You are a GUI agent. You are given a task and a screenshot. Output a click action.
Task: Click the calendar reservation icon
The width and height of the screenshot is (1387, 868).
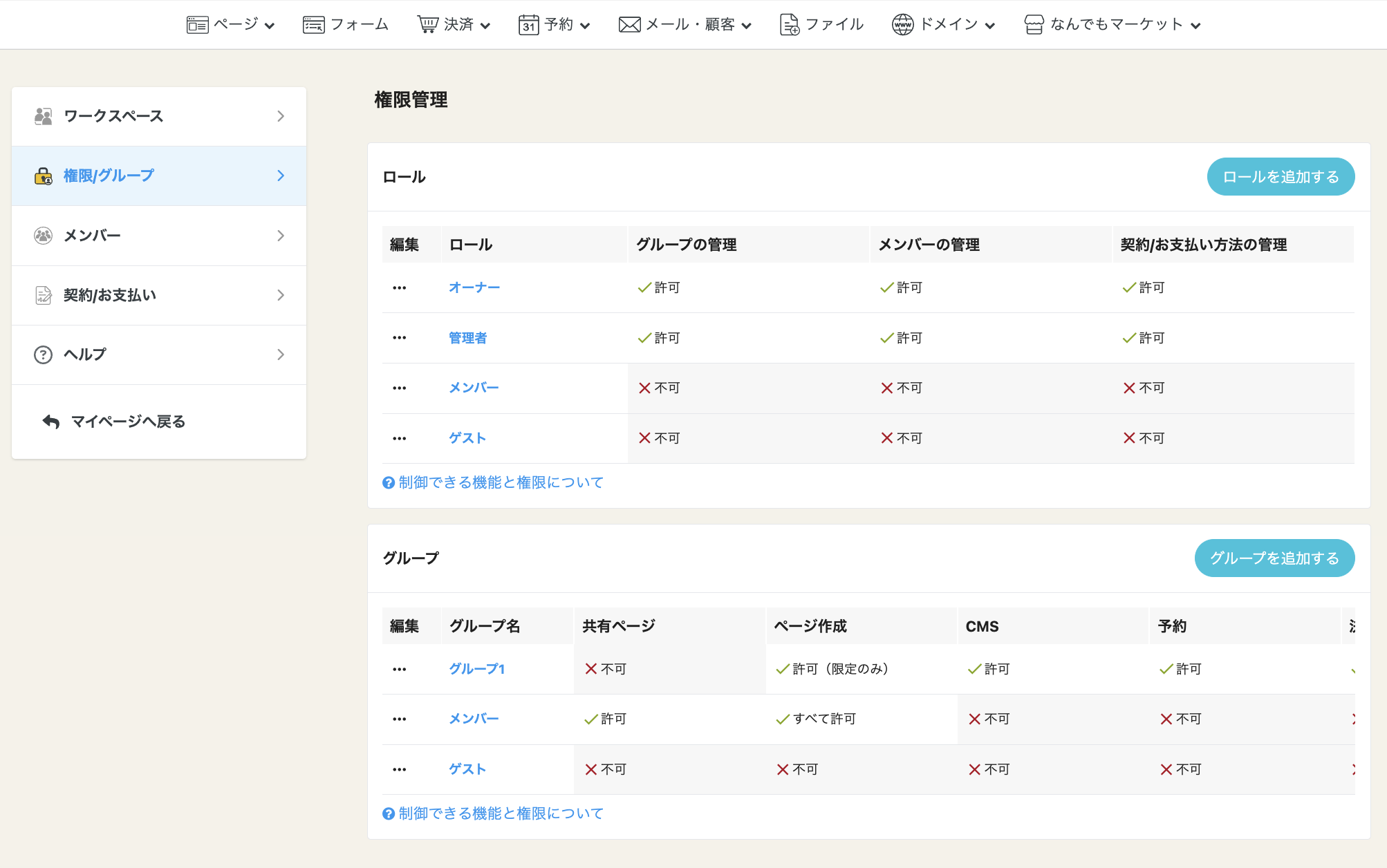[528, 25]
